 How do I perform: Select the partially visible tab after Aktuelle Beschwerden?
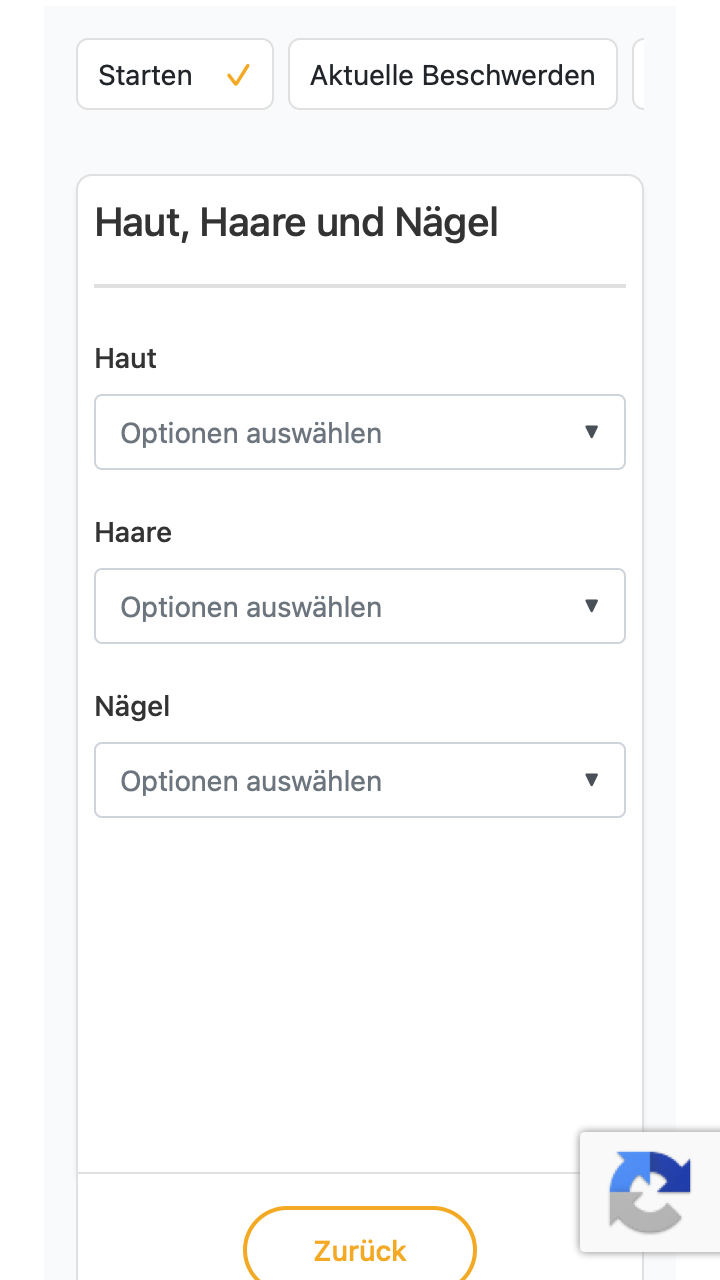(638, 74)
